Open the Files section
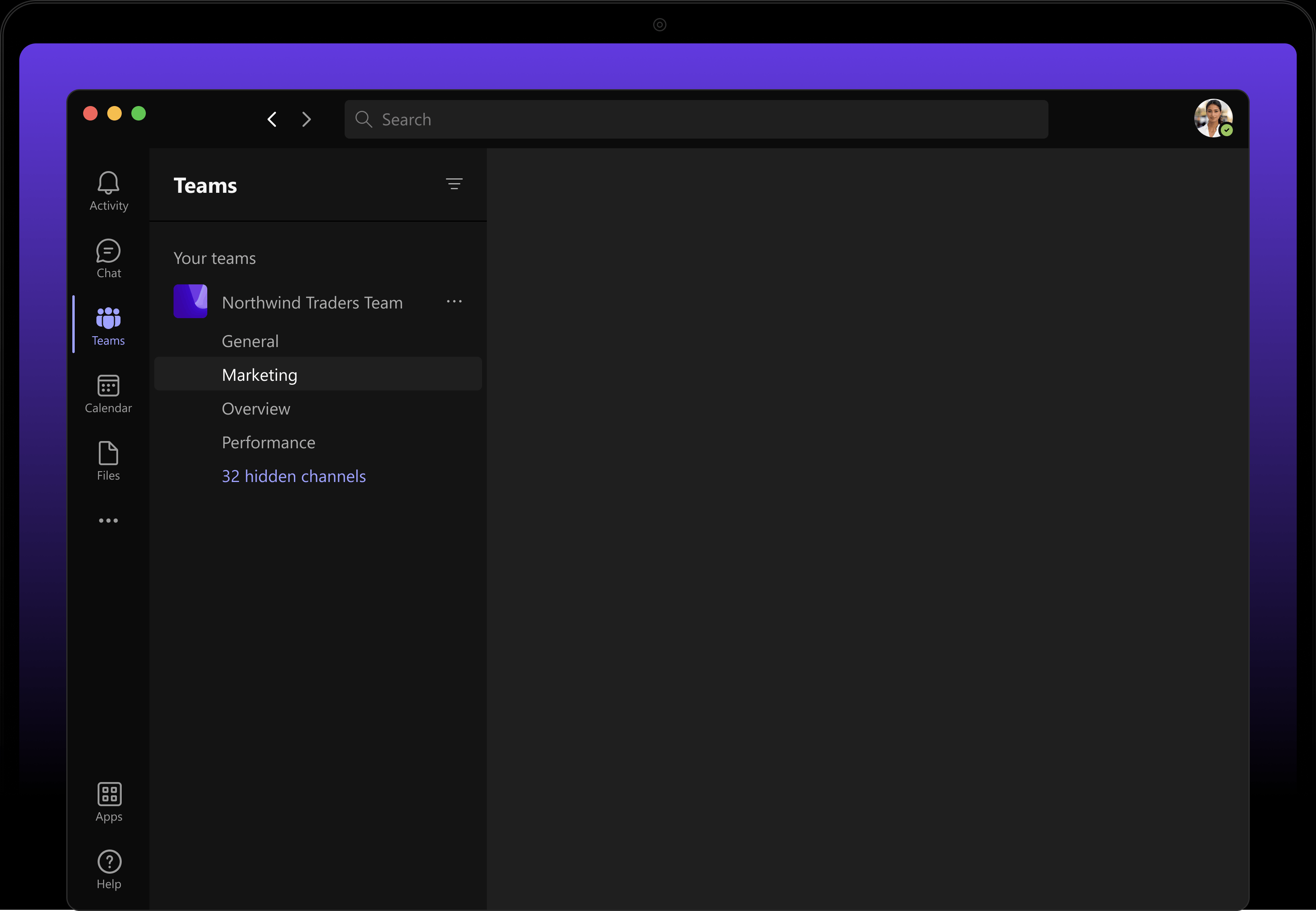 click(108, 461)
